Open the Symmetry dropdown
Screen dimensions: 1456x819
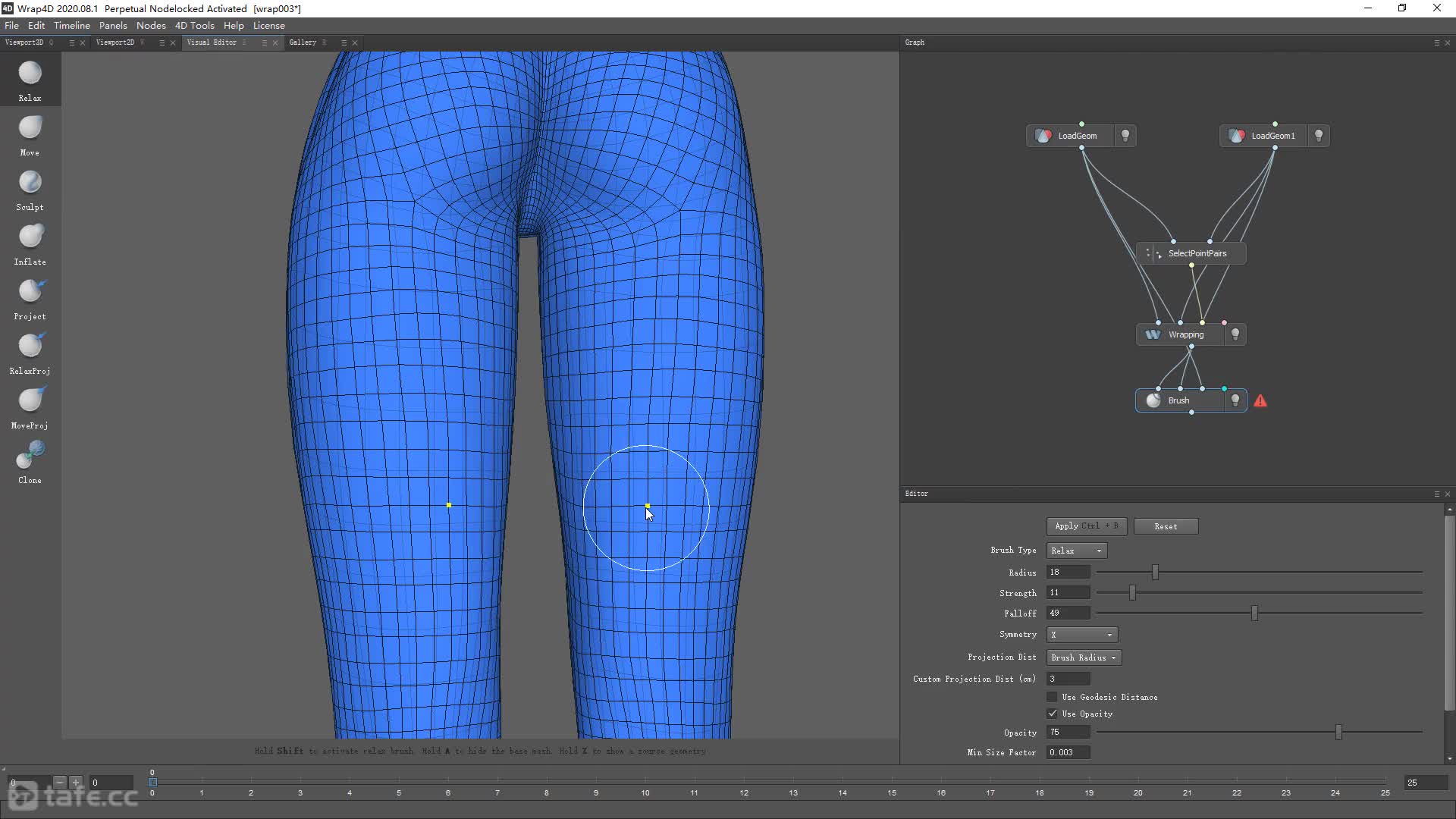click(1081, 635)
